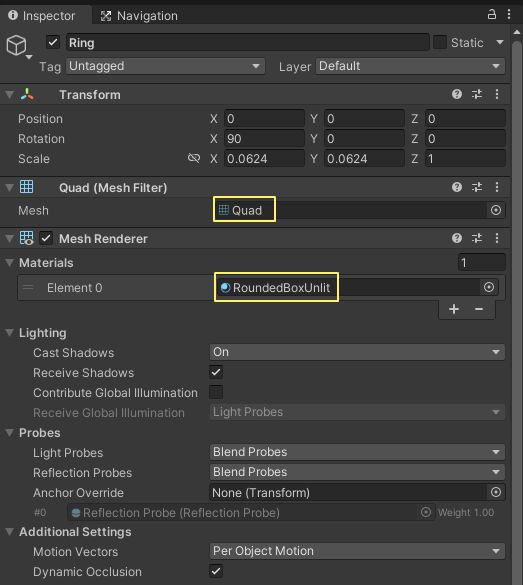This screenshot has height=585, width=523.
Task: Click the Ring object name field
Action: point(248,42)
